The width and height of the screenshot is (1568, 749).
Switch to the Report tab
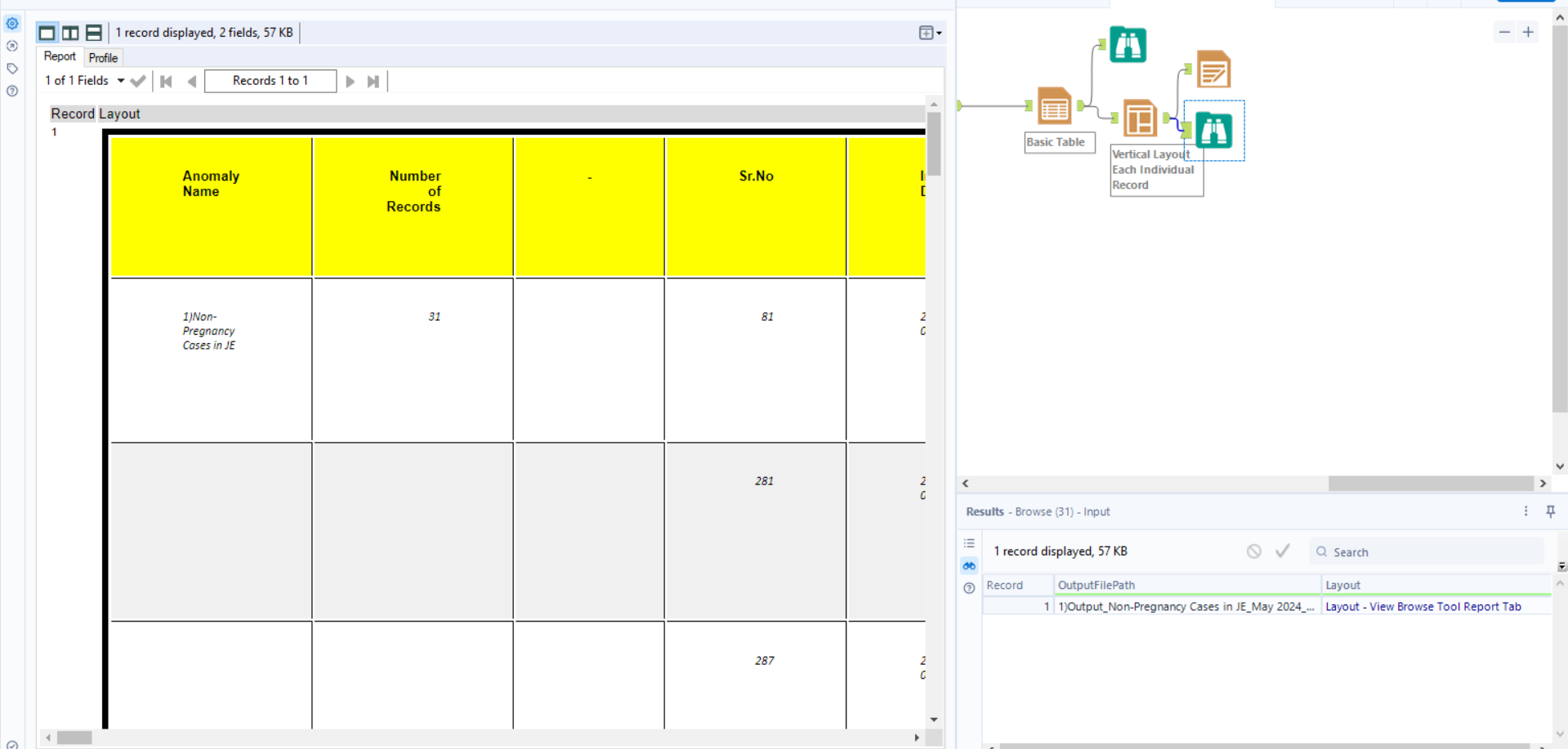click(60, 56)
